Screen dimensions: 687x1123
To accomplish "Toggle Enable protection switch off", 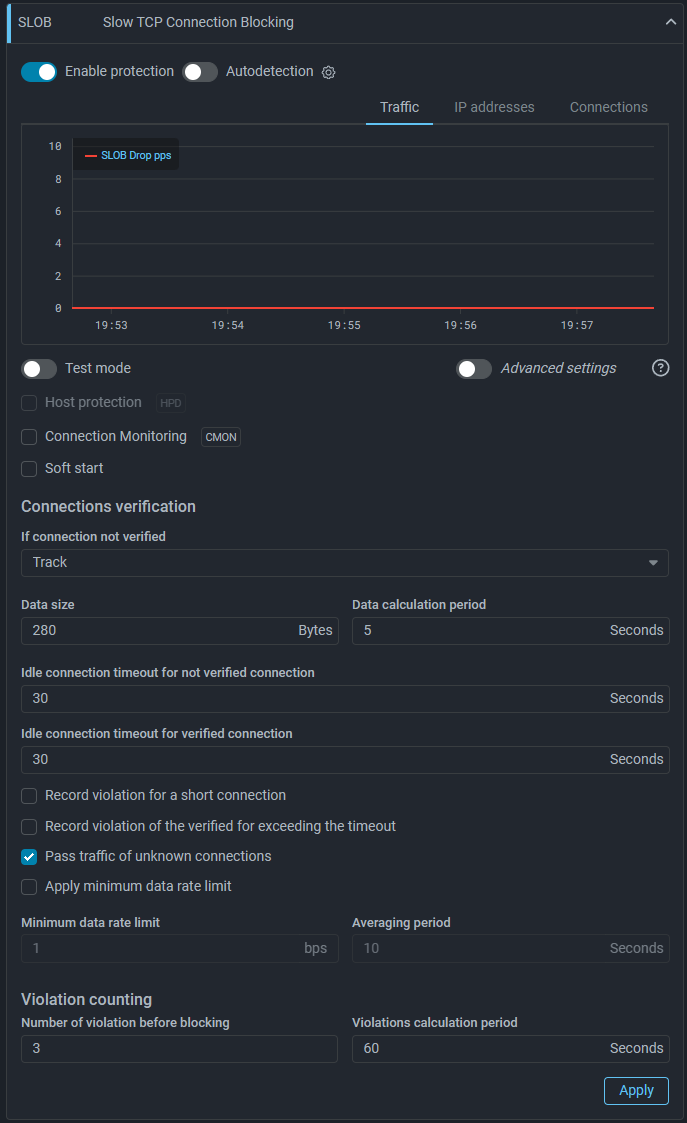I will point(39,72).
